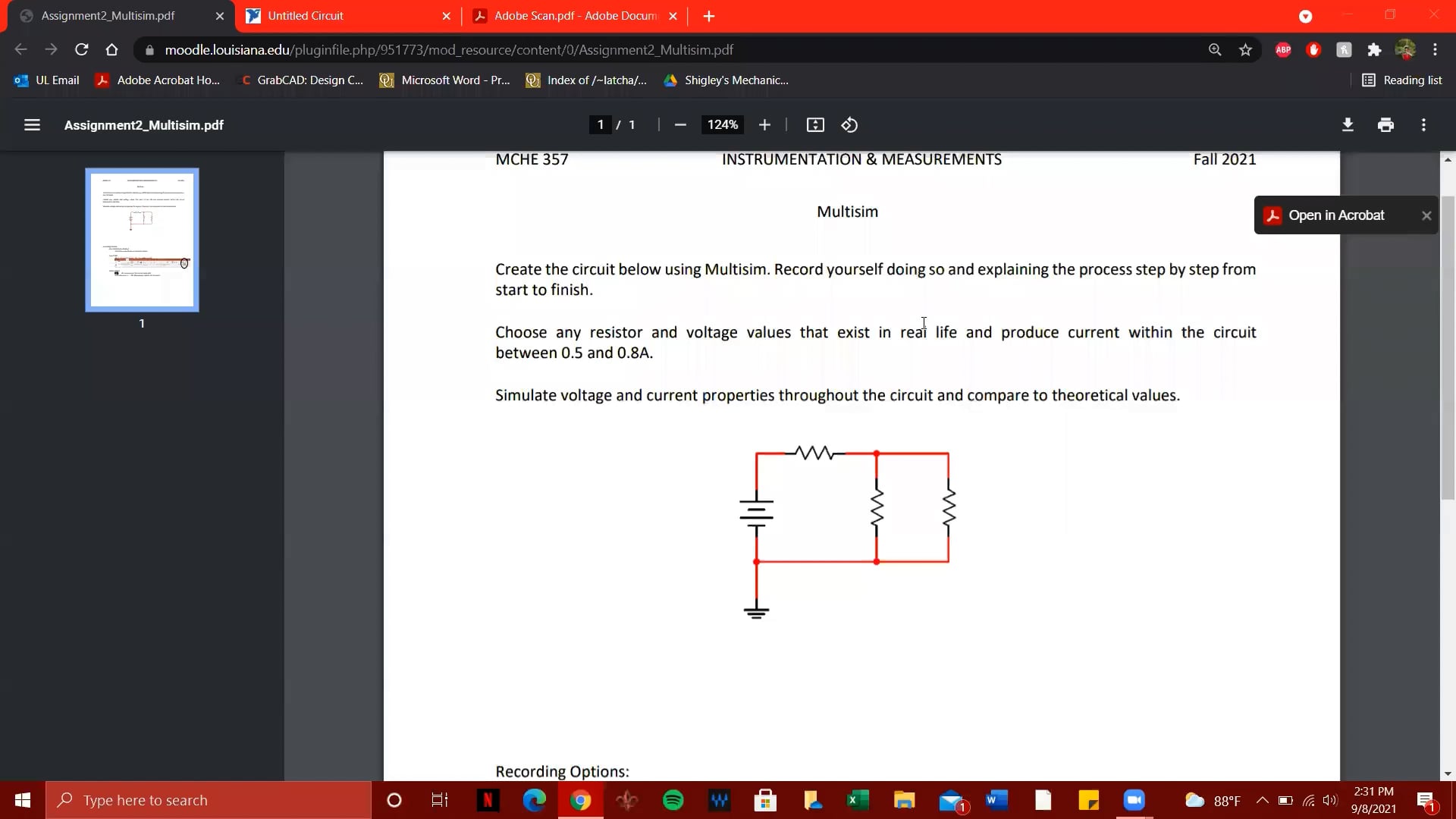Viewport: 1456px width, 819px height.
Task: Toggle fit-to-page view in PDF viewer
Action: (815, 124)
